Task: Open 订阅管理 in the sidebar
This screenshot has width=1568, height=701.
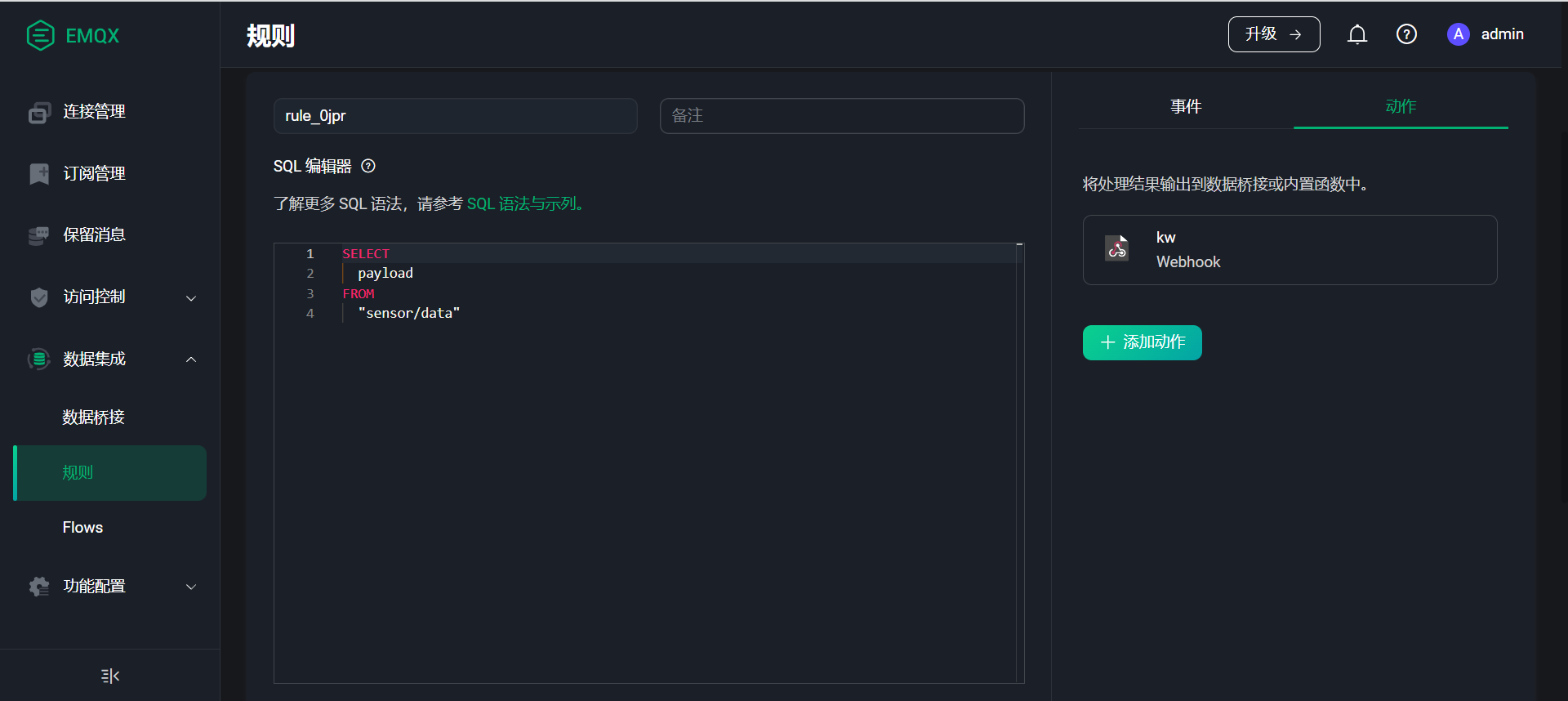Action: (x=94, y=174)
